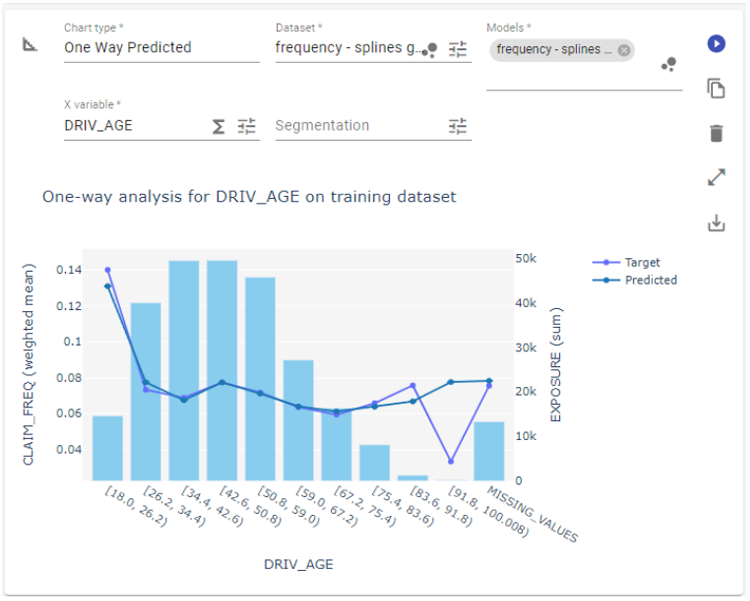
Task: Toggle Target series in chart legend
Action: pos(634,263)
